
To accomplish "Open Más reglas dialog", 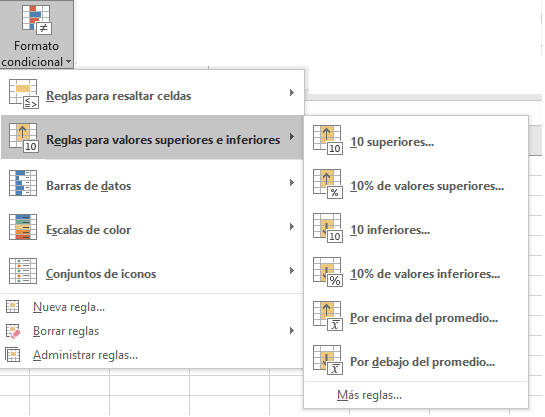I will click(416, 395).
